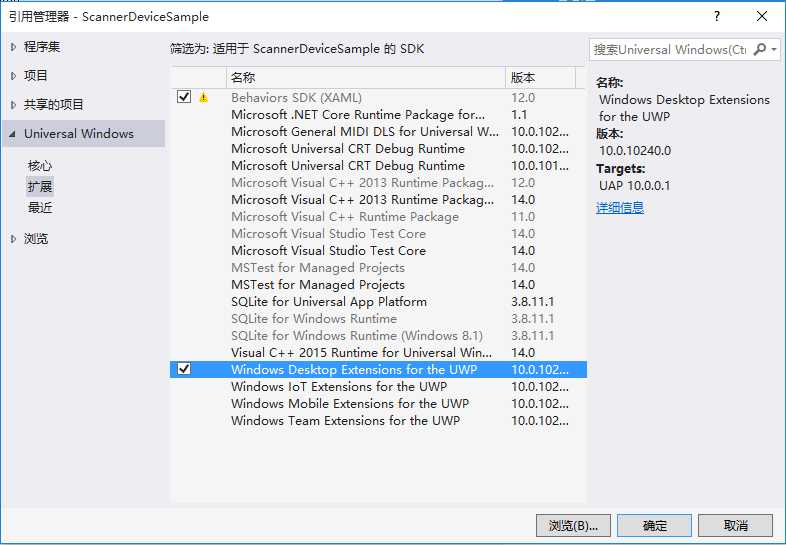This screenshot has width=786, height=545.
Task: Select the 扩展 category
Action: coord(40,187)
